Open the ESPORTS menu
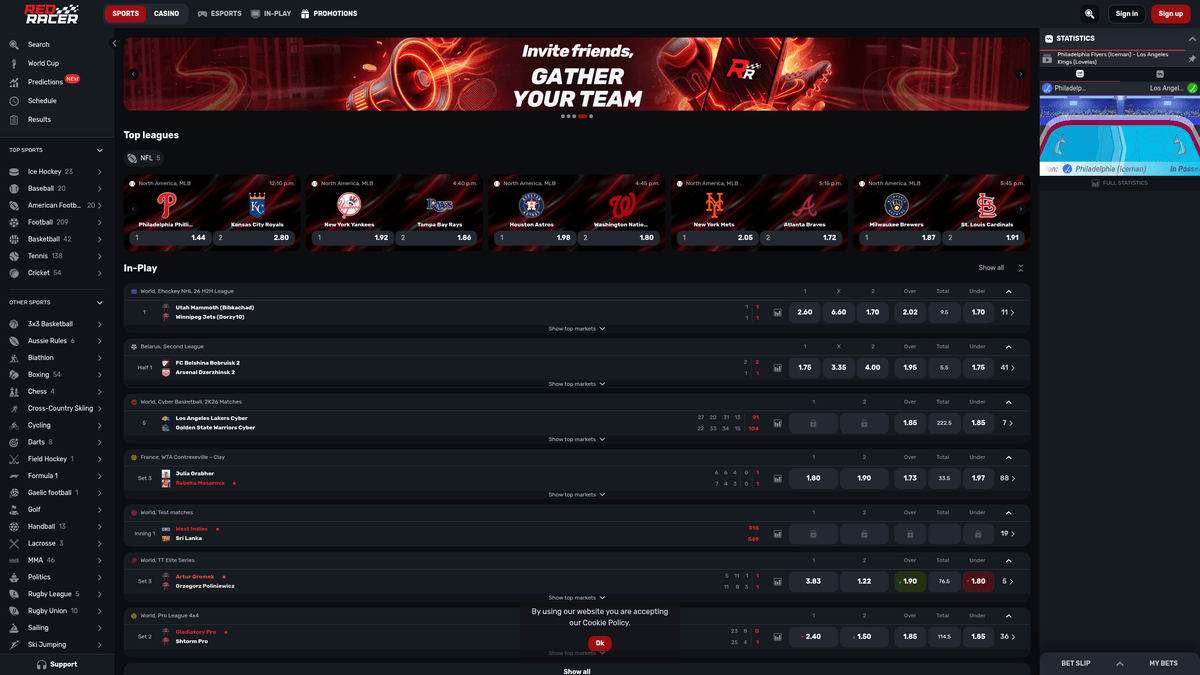The width and height of the screenshot is (1200, 675). 220,14
